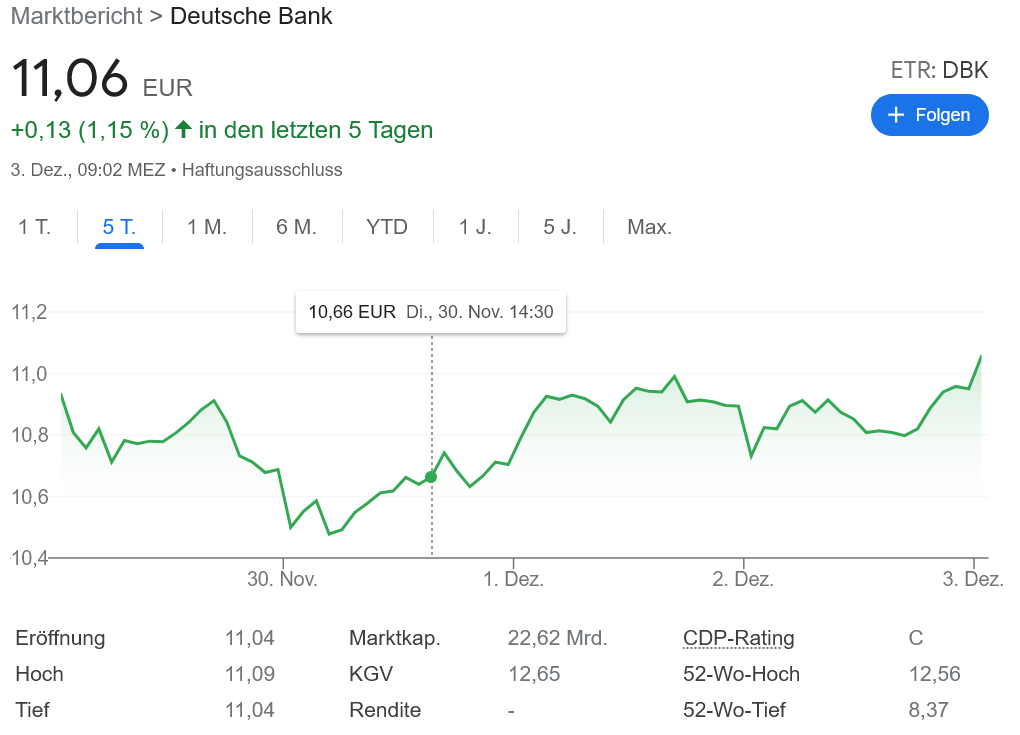Open the Max. chart history

650,227
